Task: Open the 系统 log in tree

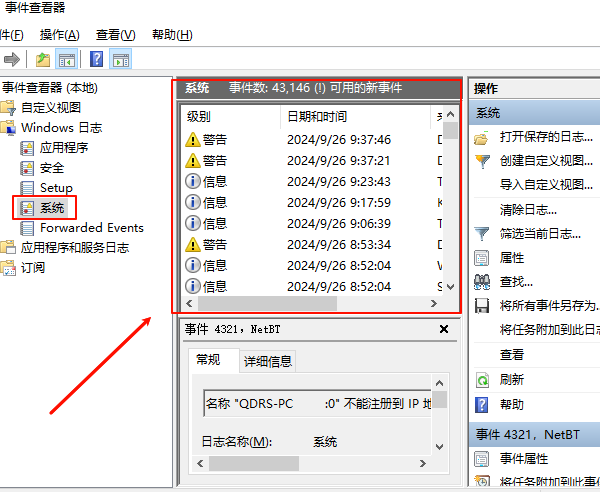Action: 52,208
